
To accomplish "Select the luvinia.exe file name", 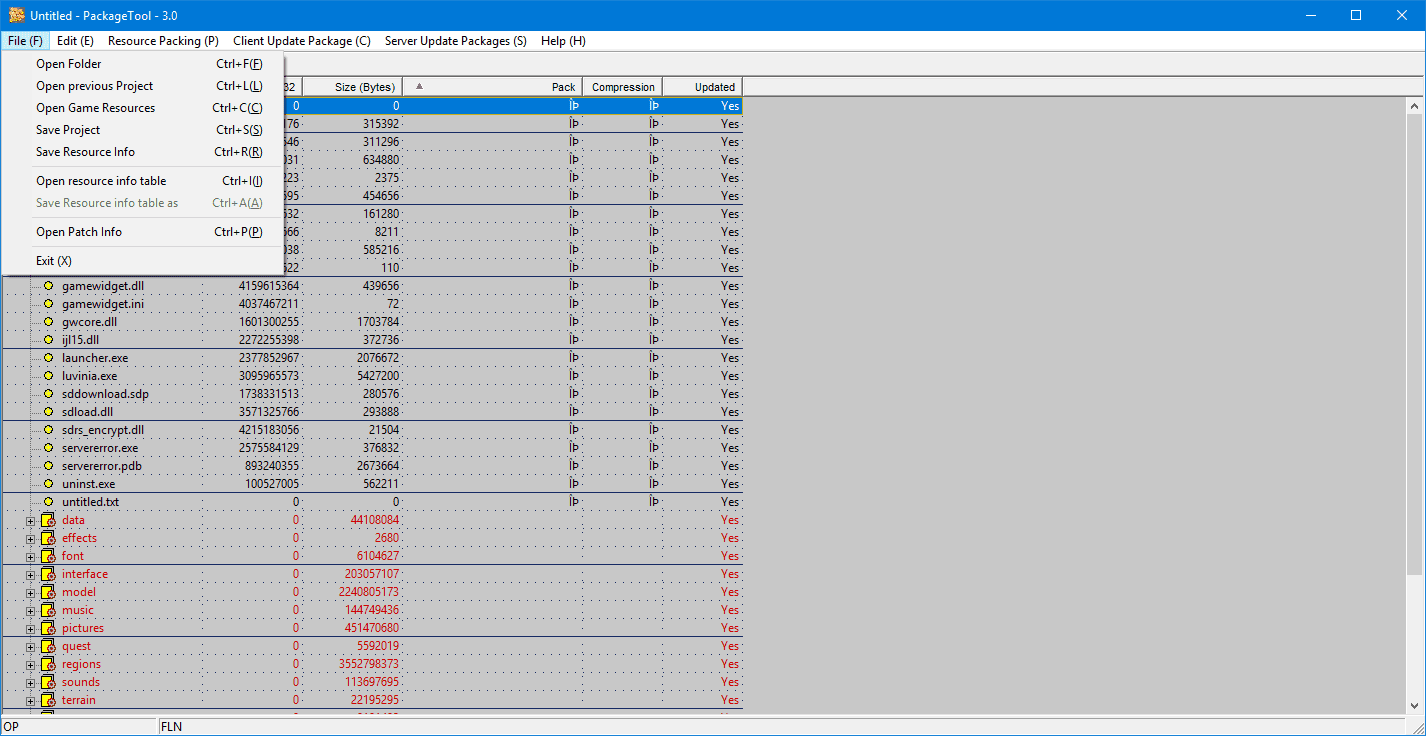I will (x=90, y=376).
